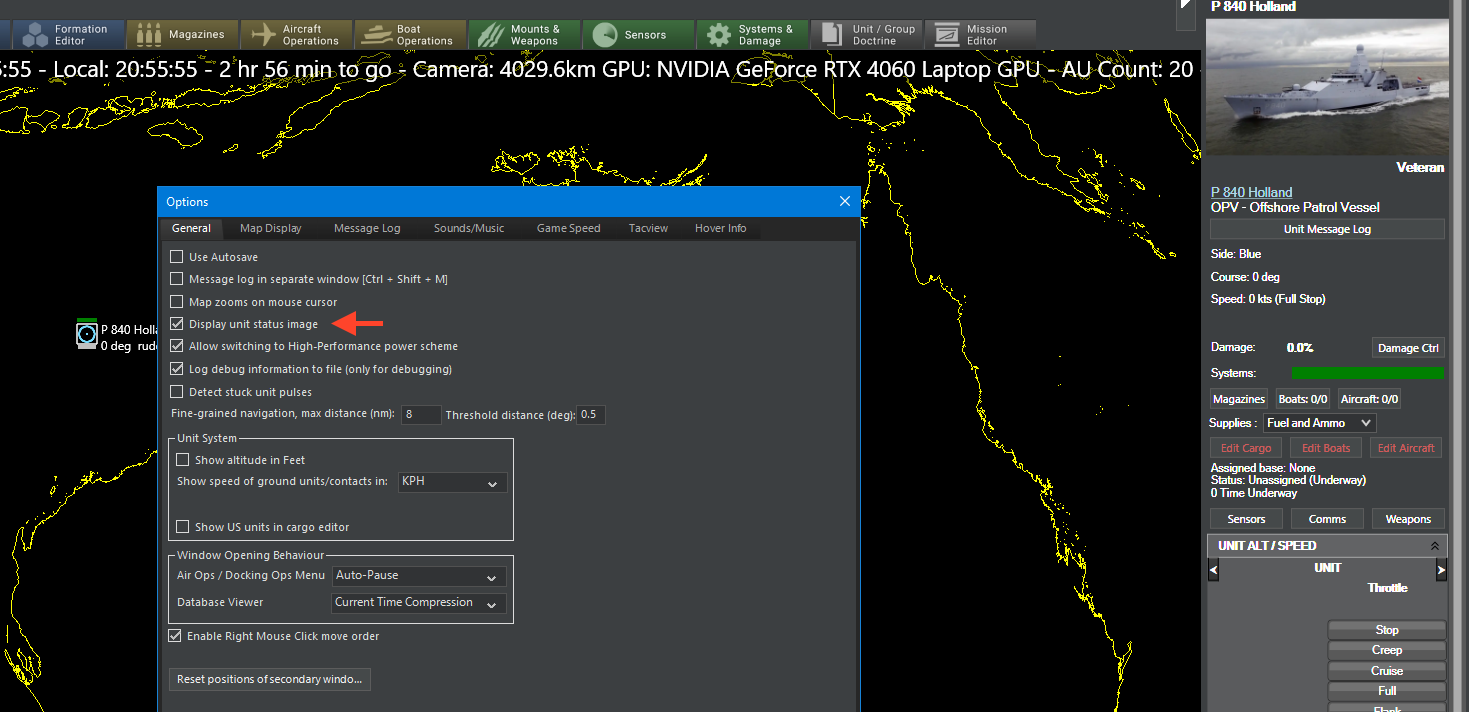Follow the P 840 Holland link
Viewport: 1469px width, 712px height.
click(x=1251, y=192)
